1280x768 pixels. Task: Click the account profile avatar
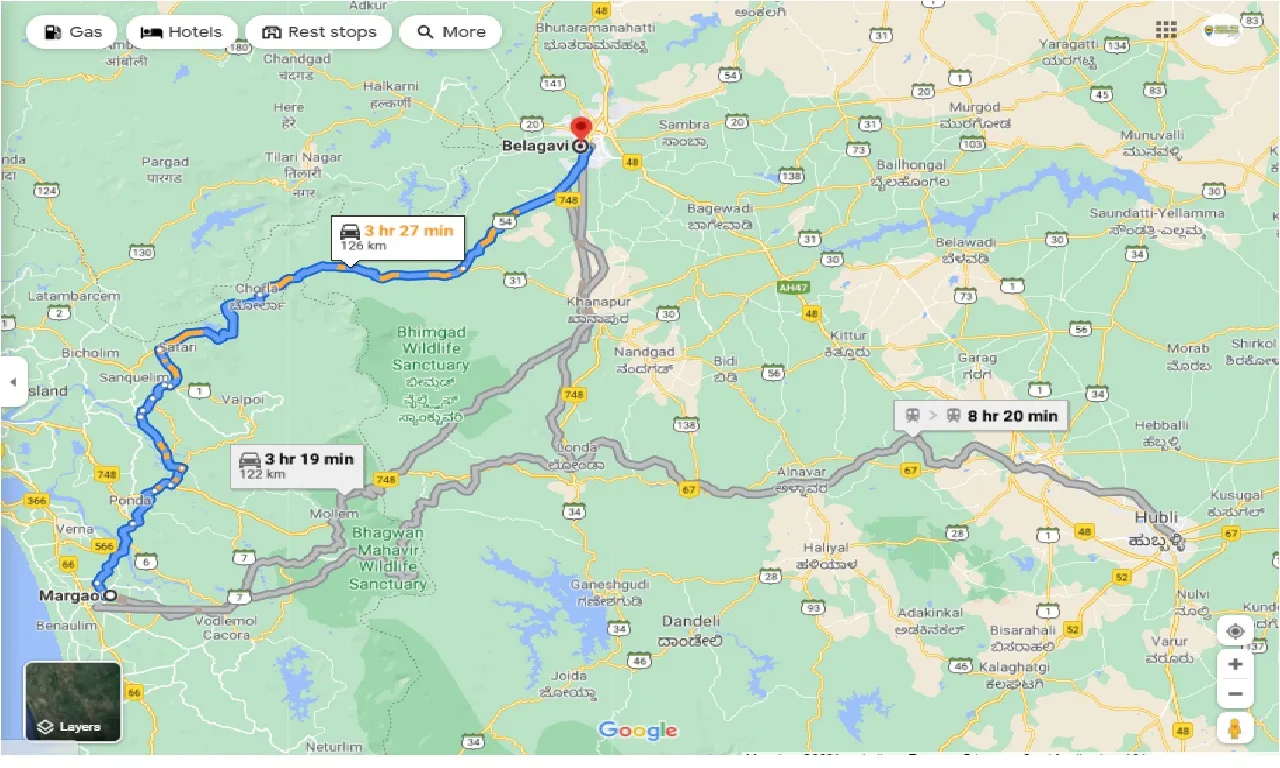pyautogui.click(x=1222, y=30)
